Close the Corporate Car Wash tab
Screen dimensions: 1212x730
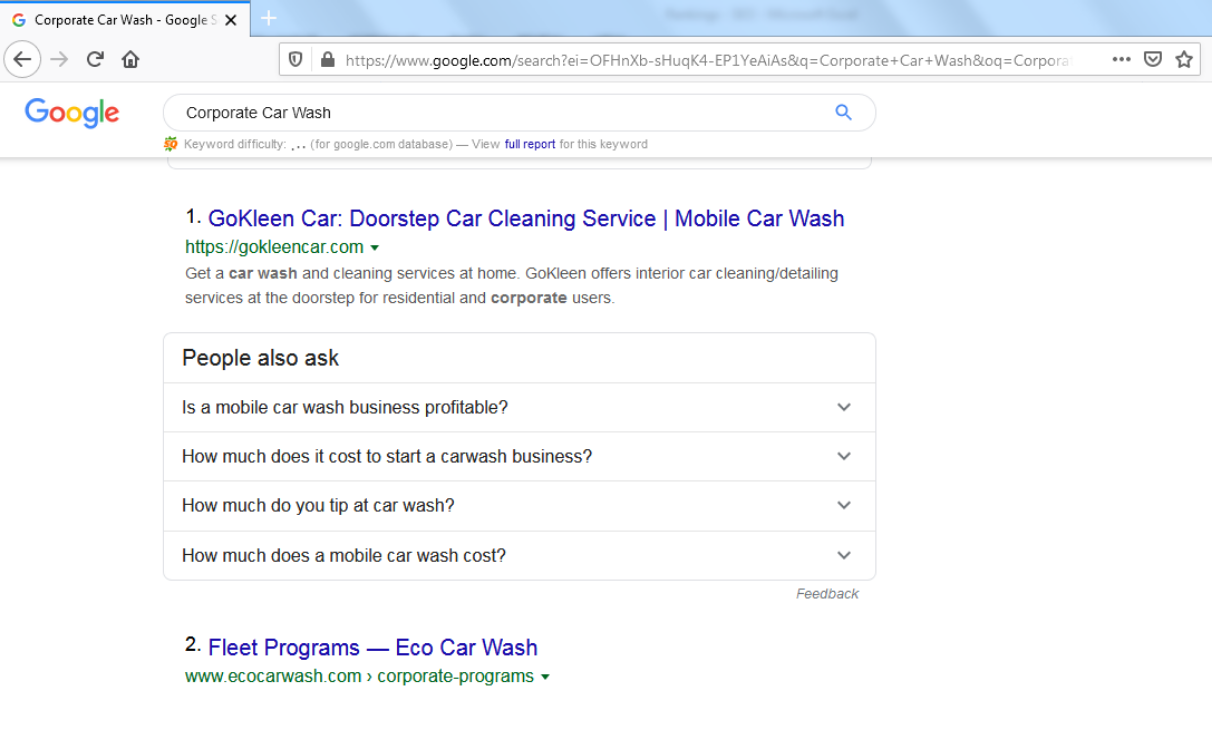[x=231, y=20]
